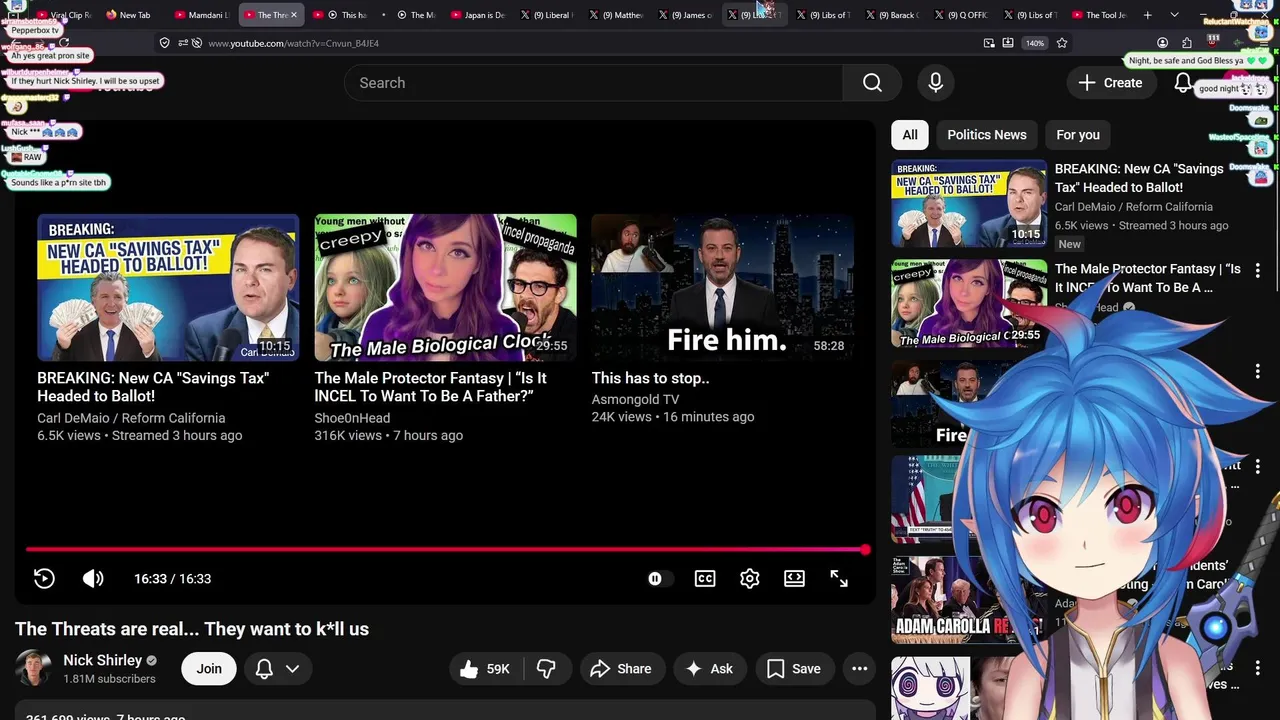Screen dimensions: 1280x720
Task: Activate voice search microphone
Action: pyautogui.click(x=936, y=83)
